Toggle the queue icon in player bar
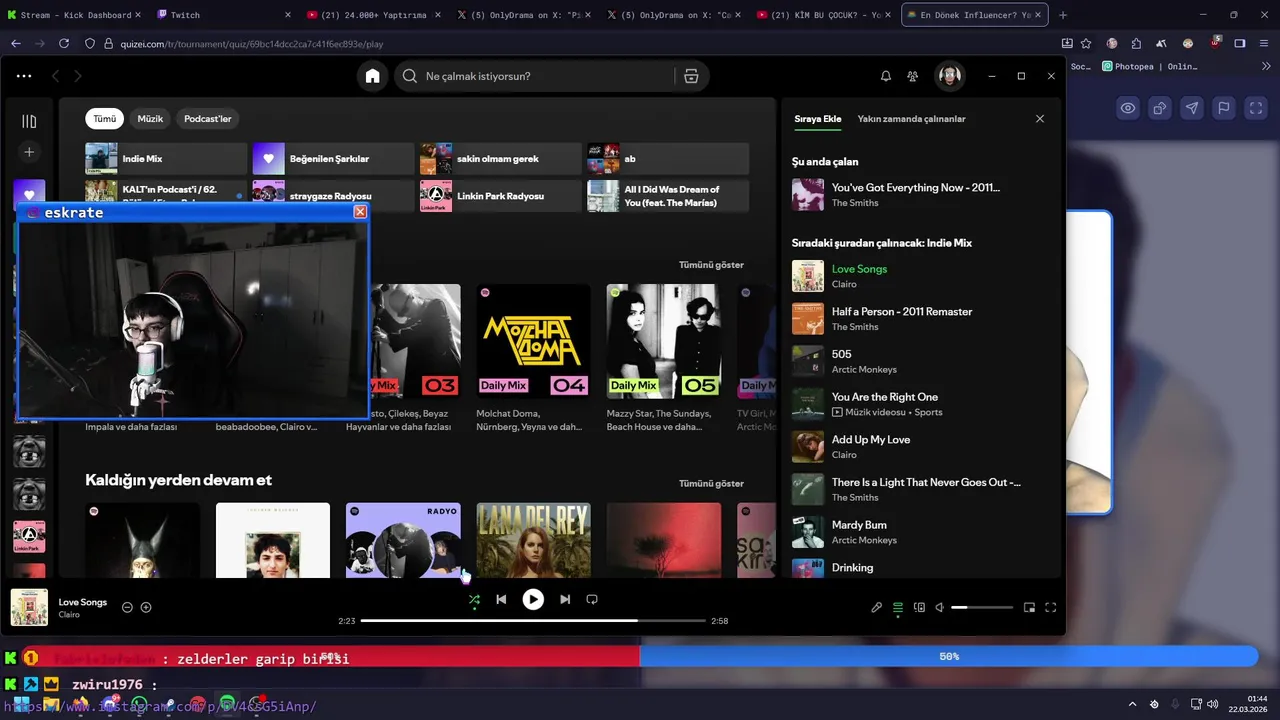 click(x=898, y=607)
